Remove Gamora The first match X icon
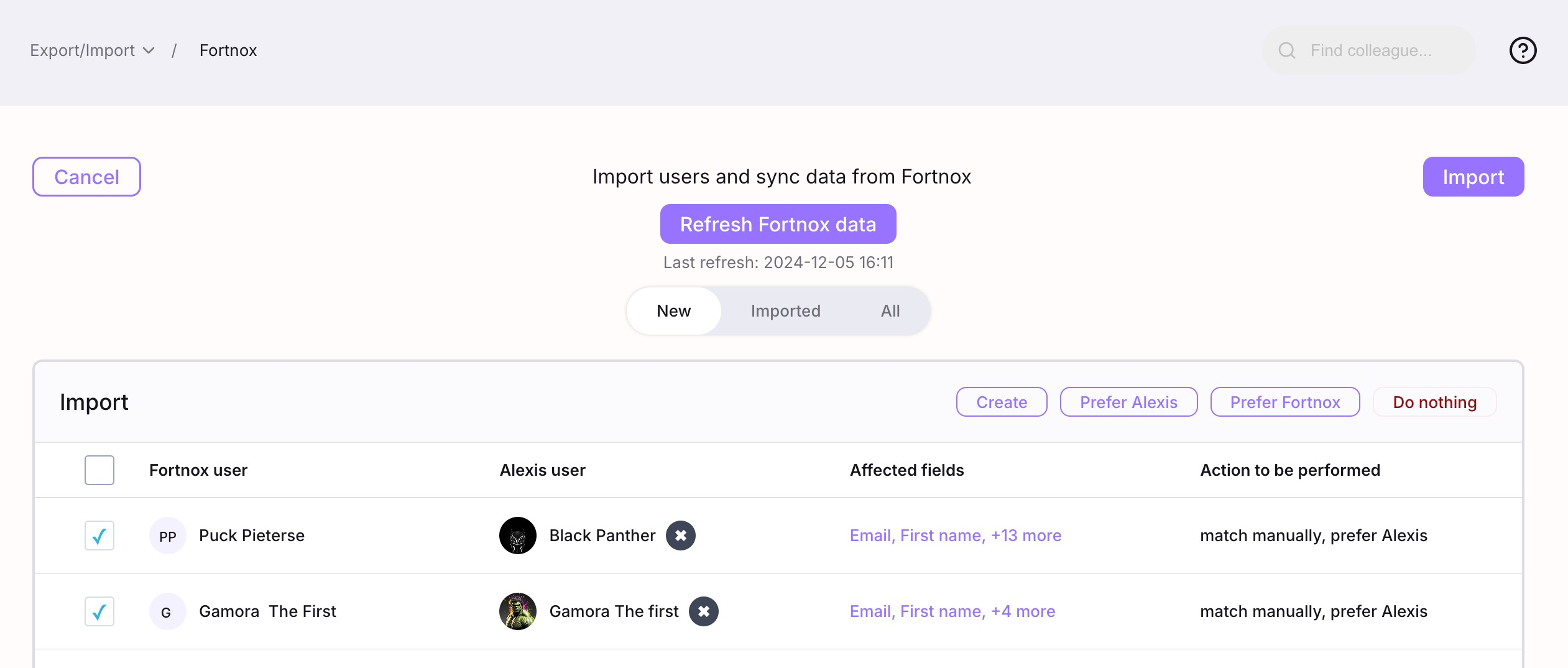The height and width of the screenshot is (668, 1568). [x=703, y=611]
